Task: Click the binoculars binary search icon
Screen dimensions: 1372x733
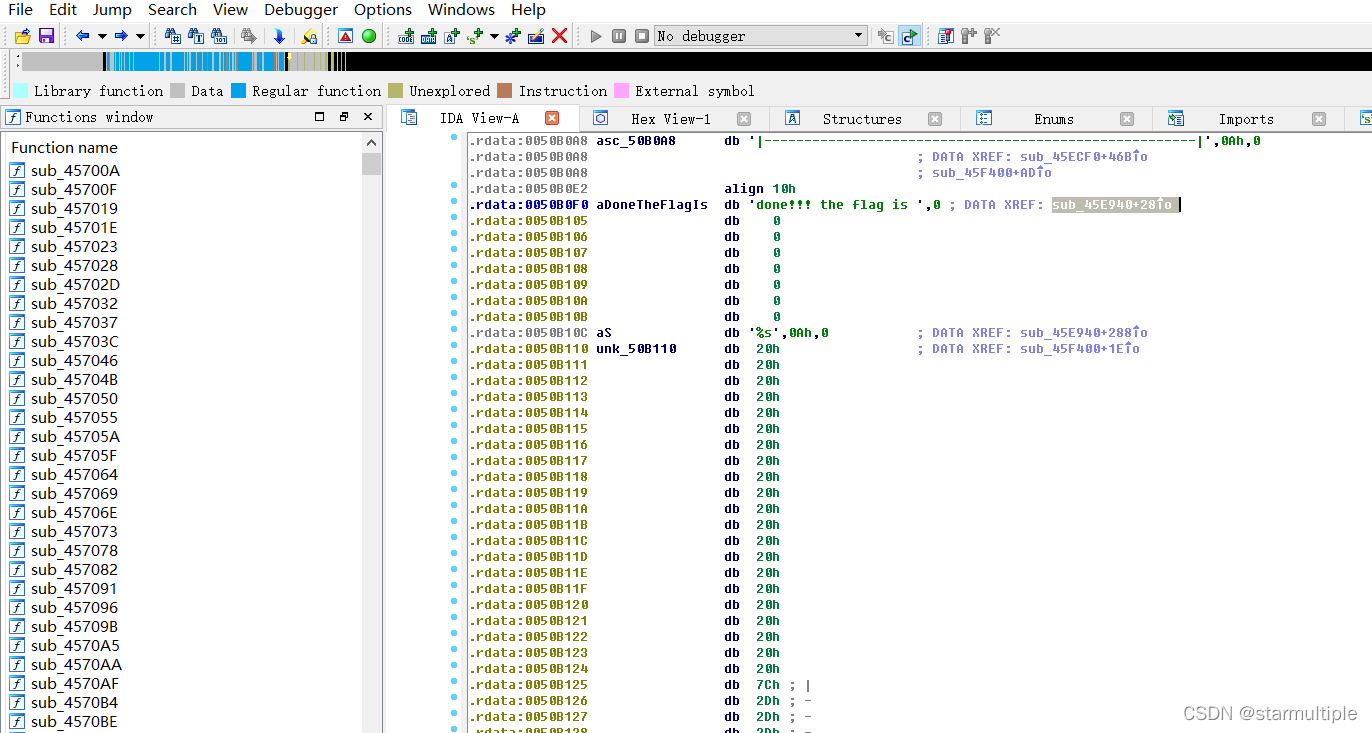Action: [x=219, y=36]
